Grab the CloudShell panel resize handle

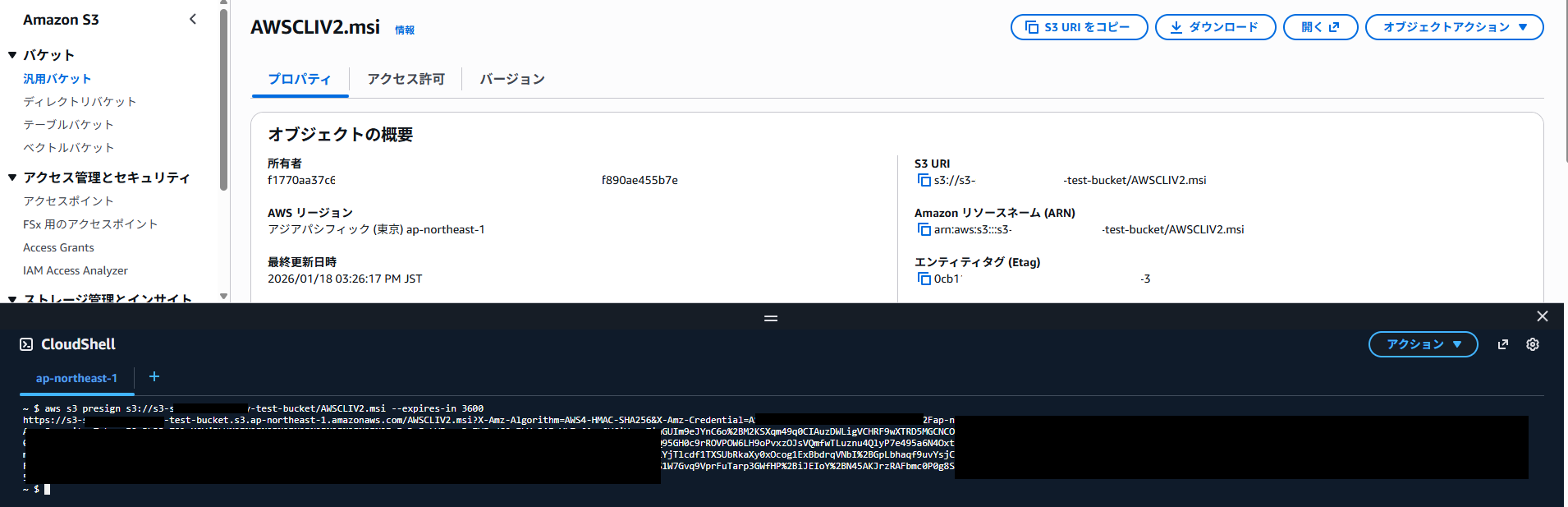[771, 318]
